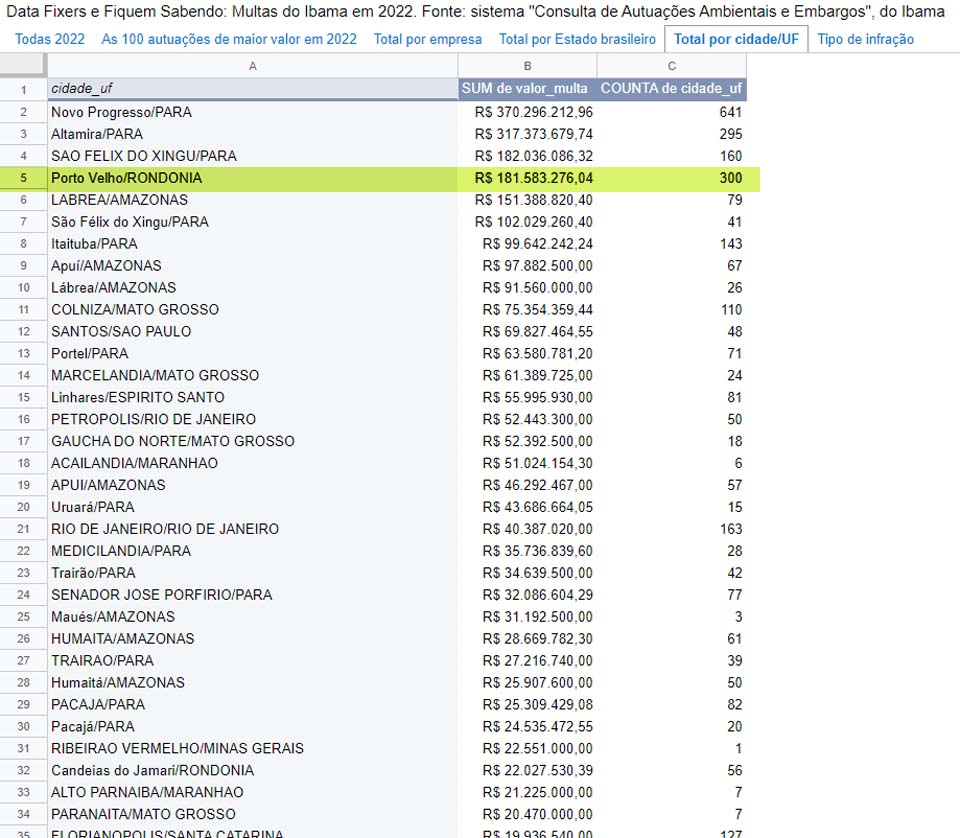This screenshot has height=838, width=960.
Task: Select column B header
Action: pyautogui.click(x=527, y=66)
